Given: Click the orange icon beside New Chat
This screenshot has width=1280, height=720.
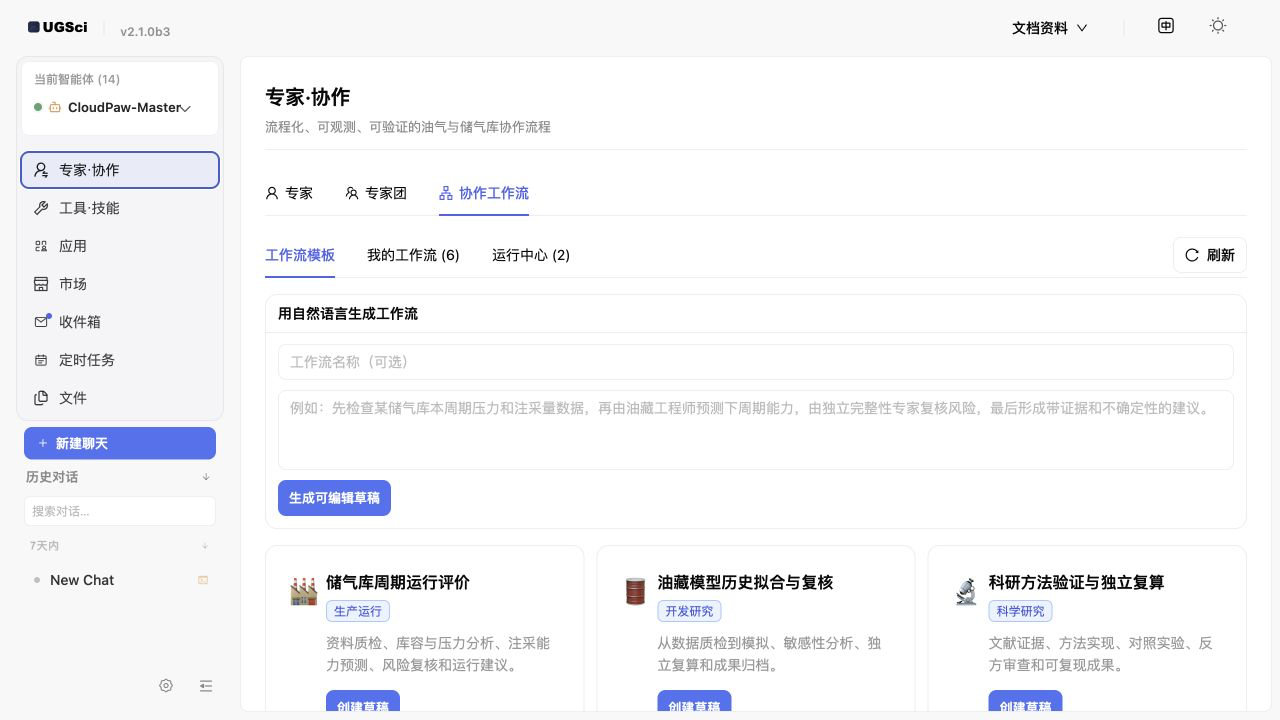Looking at the screenshot, I should point(203,580).
